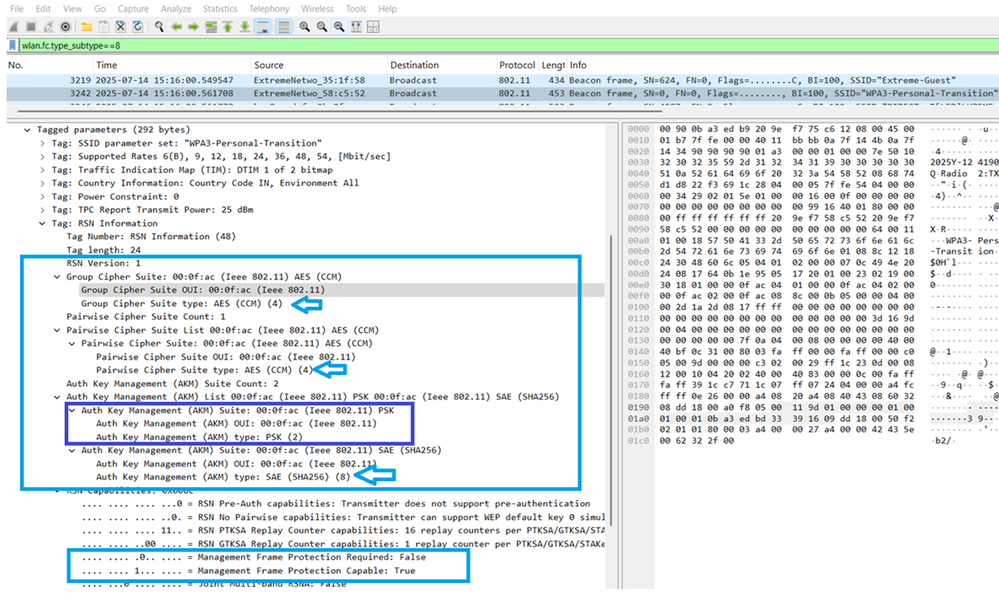Jump to the first packet
The width and height of the screenshot is (999, 600).
227,27
